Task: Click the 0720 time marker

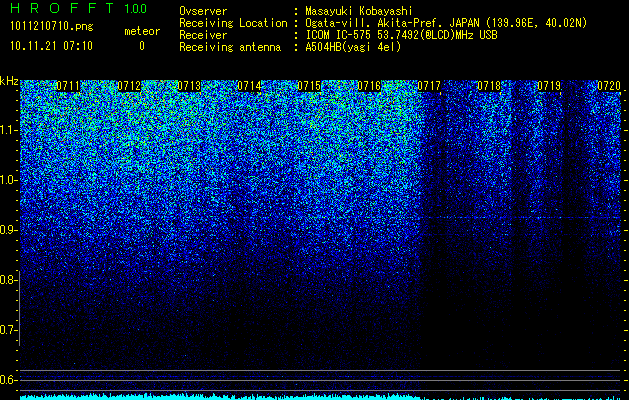Action: tap(609, 86)
